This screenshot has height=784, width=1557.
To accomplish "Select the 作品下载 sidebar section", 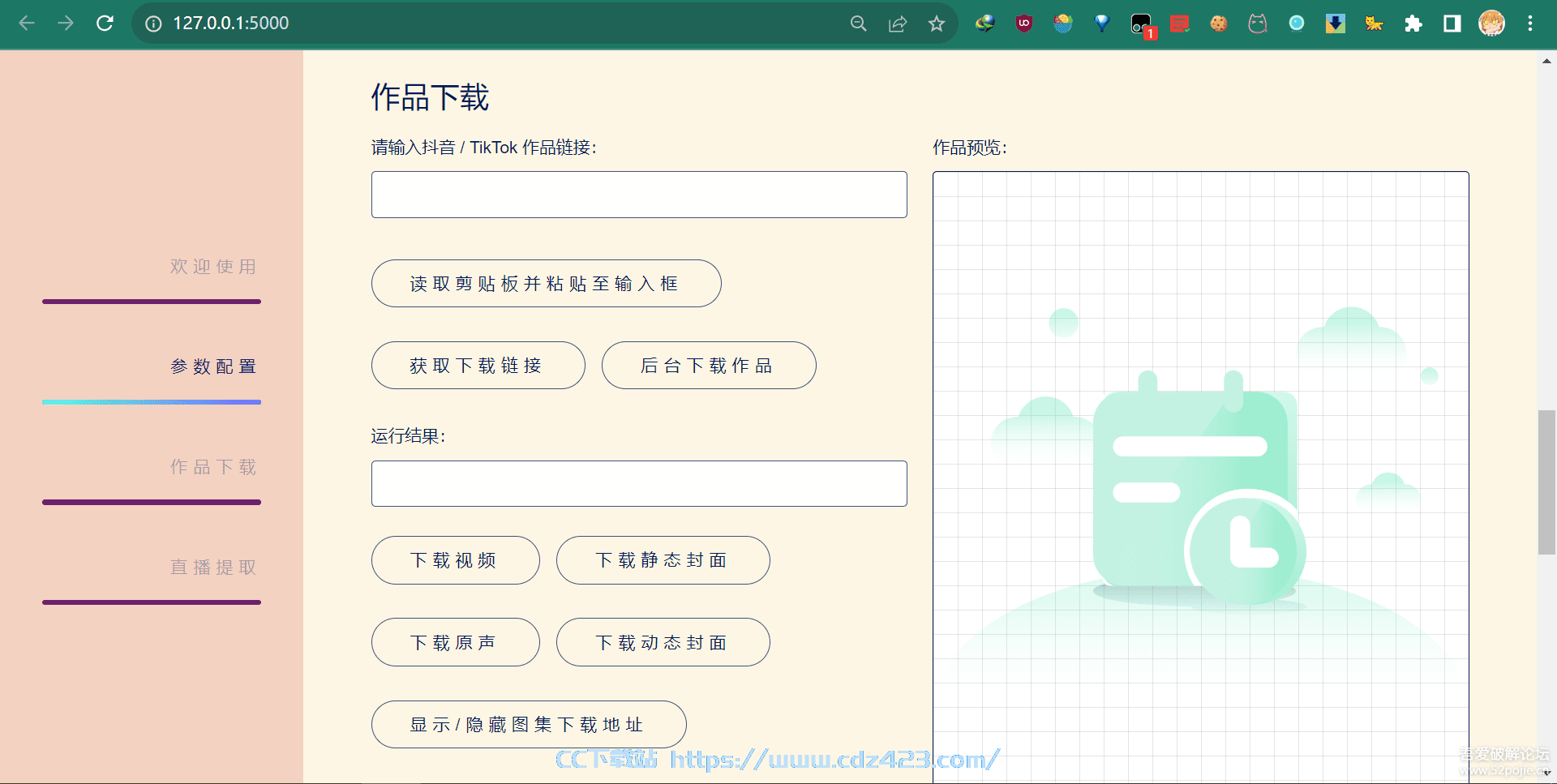I will click(213, 467).
